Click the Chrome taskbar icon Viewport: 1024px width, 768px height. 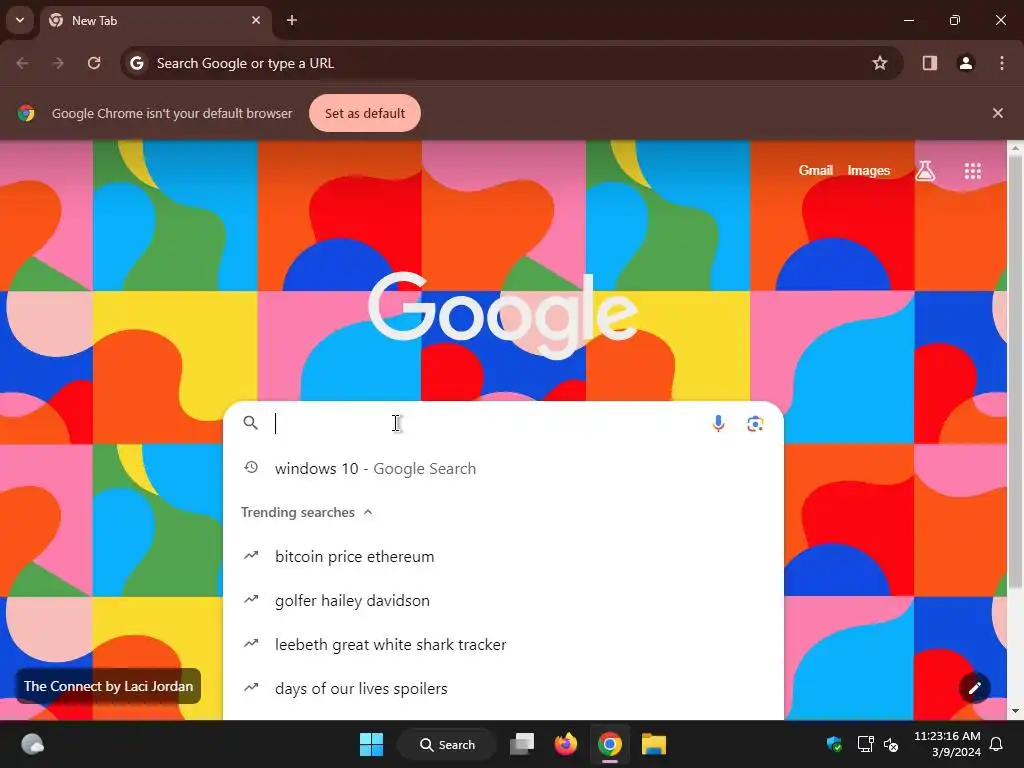[609, 744]
